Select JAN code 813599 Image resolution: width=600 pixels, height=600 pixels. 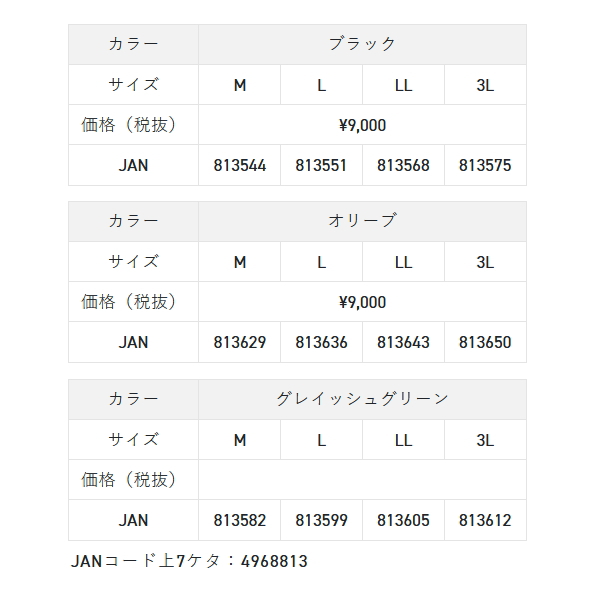click(321, 520)
